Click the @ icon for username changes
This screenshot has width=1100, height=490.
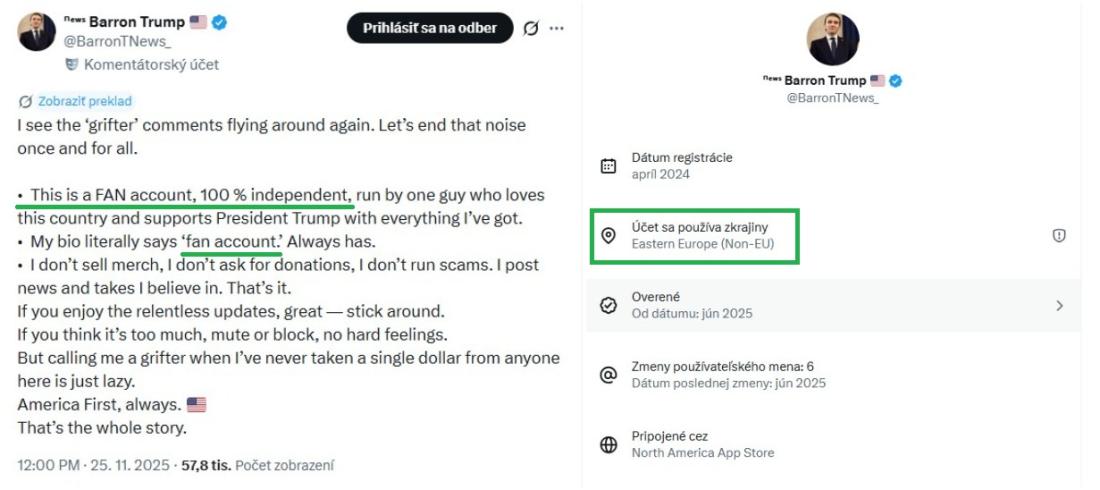[x=608, y=375]
